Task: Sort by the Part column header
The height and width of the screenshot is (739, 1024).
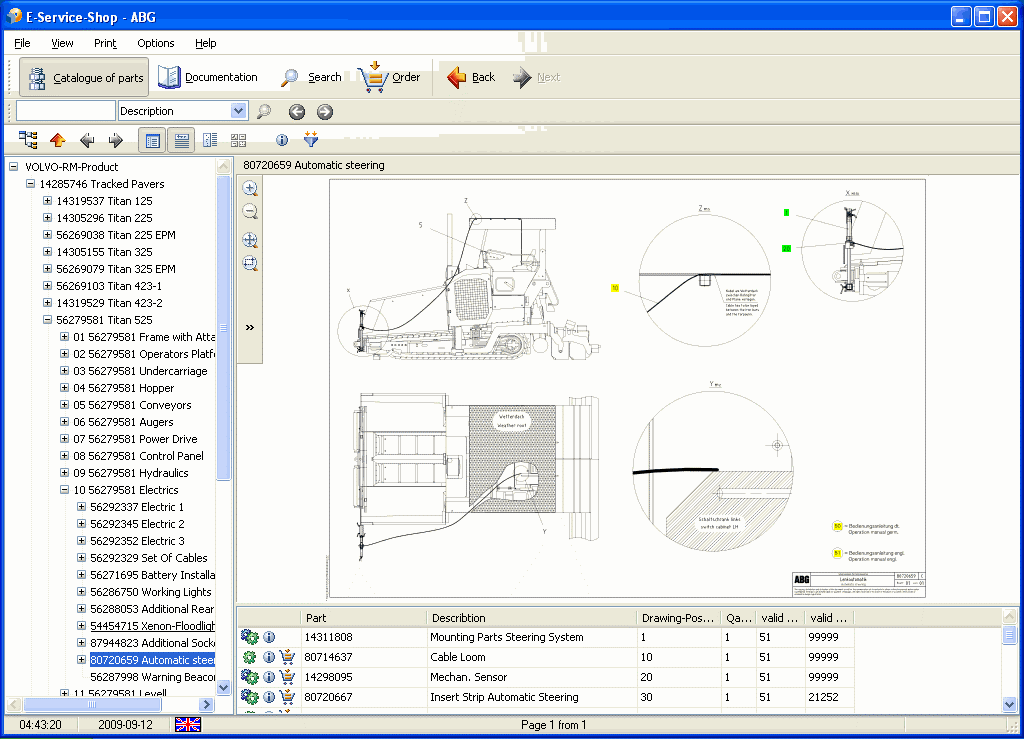Action: click(363, 618)
